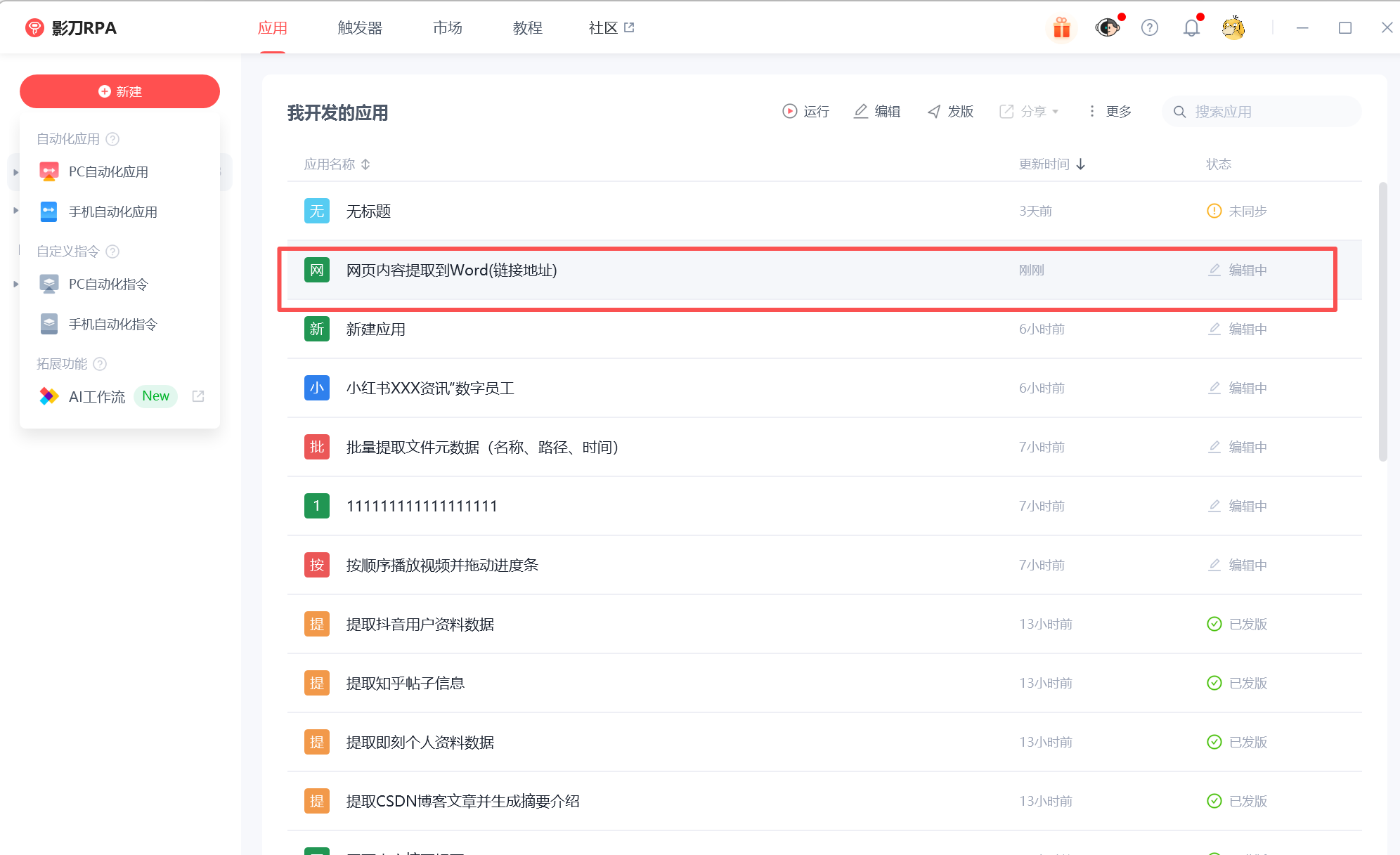
Task: Switch to the 触发器 tab
Action: [360, 28]
